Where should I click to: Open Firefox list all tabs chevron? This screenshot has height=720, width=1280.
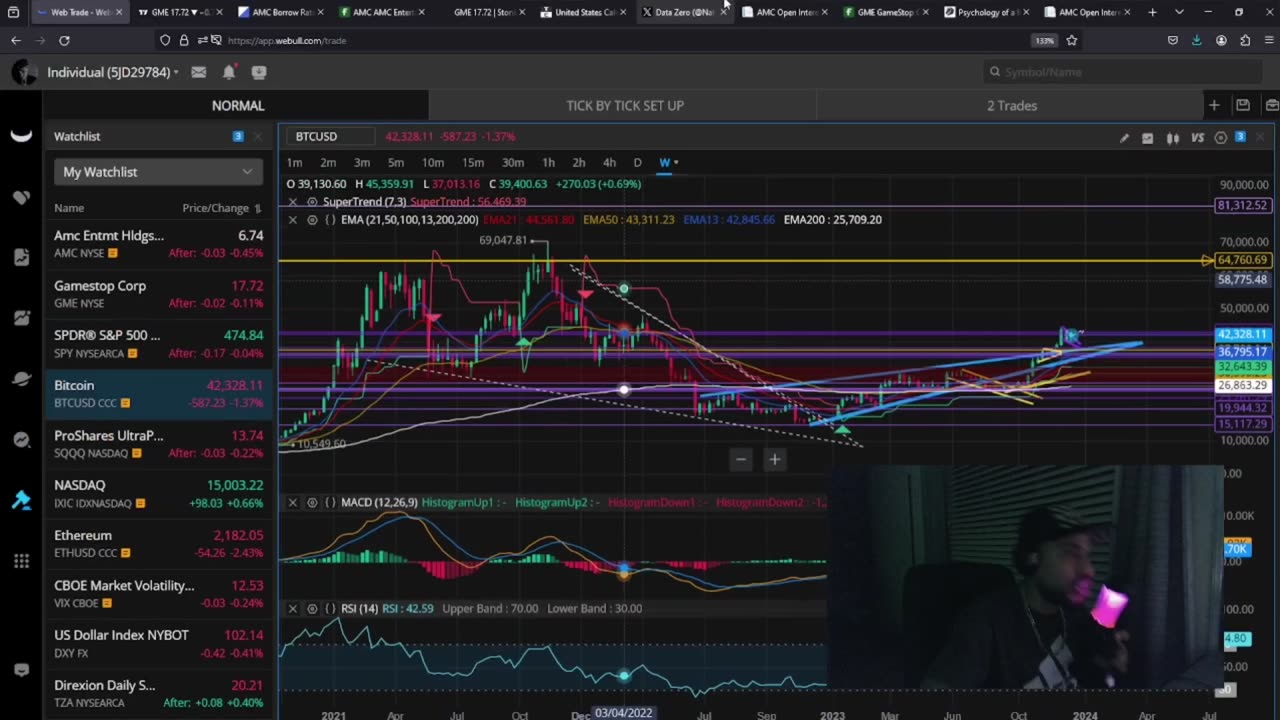1179,12
